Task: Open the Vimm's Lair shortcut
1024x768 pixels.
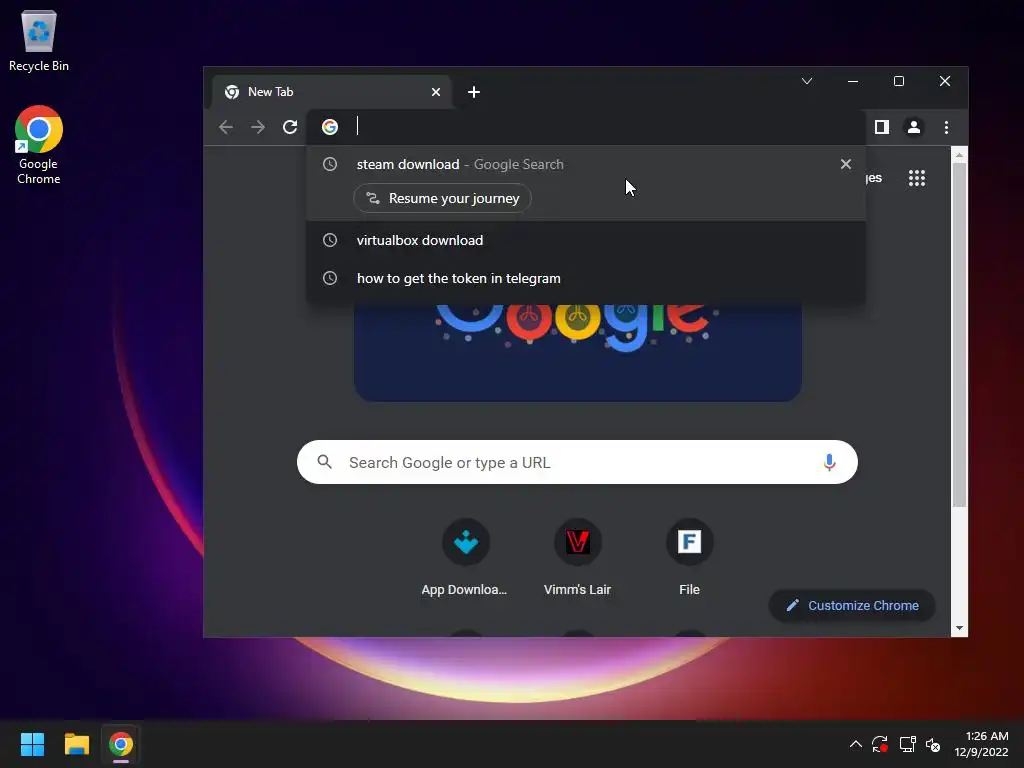Action: click(x=577, y=558)
